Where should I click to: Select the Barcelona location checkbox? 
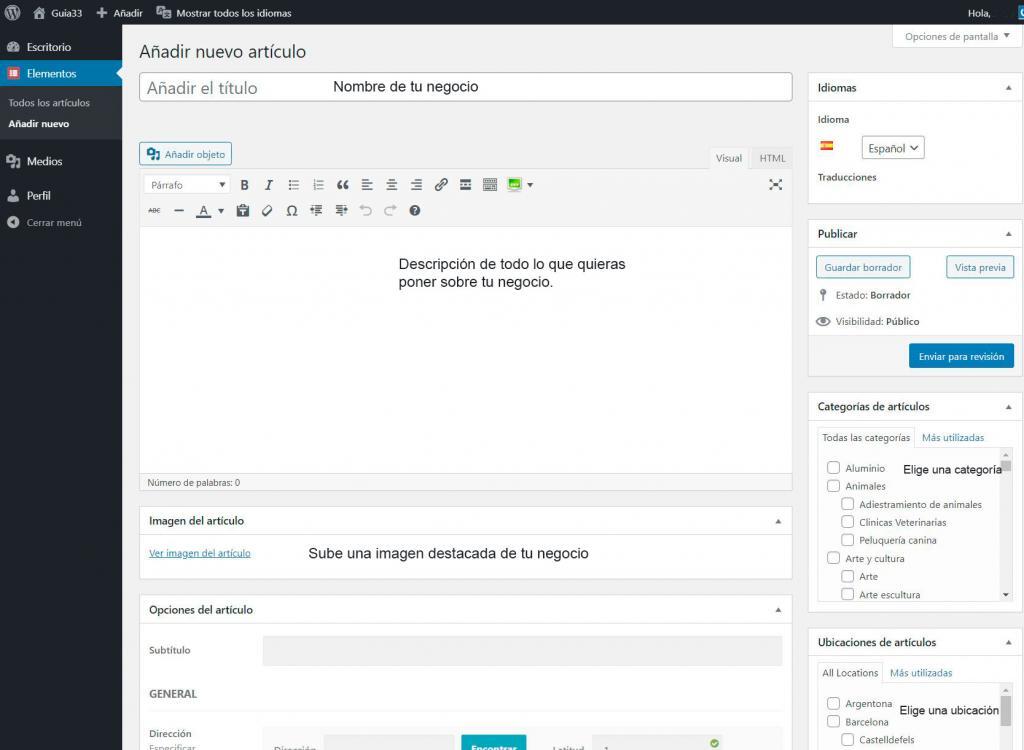pos(833,721)
